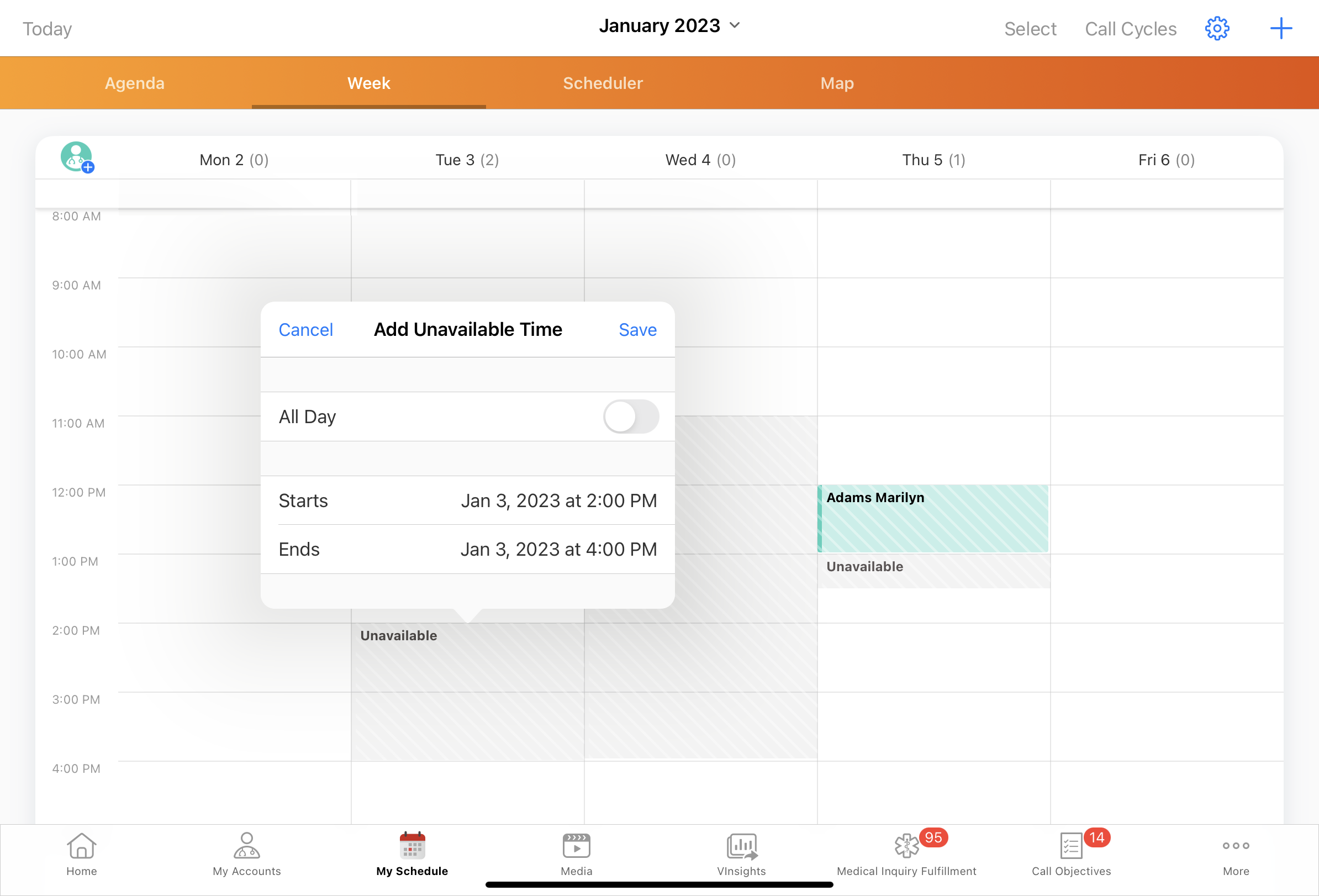This screenshot has width=1319, height=896.
Task: Open the Media icon
Action: [576, 853]
